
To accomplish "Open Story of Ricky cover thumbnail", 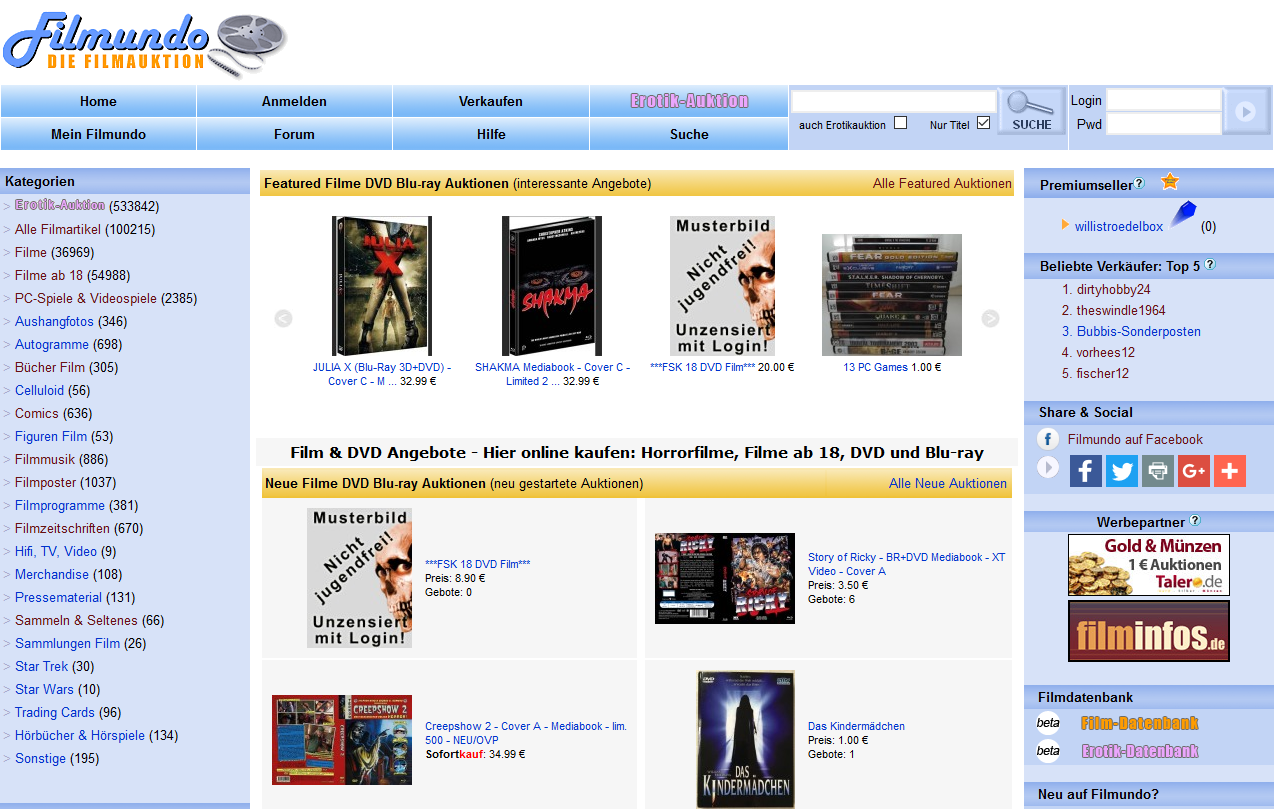I will coord(725,578).
